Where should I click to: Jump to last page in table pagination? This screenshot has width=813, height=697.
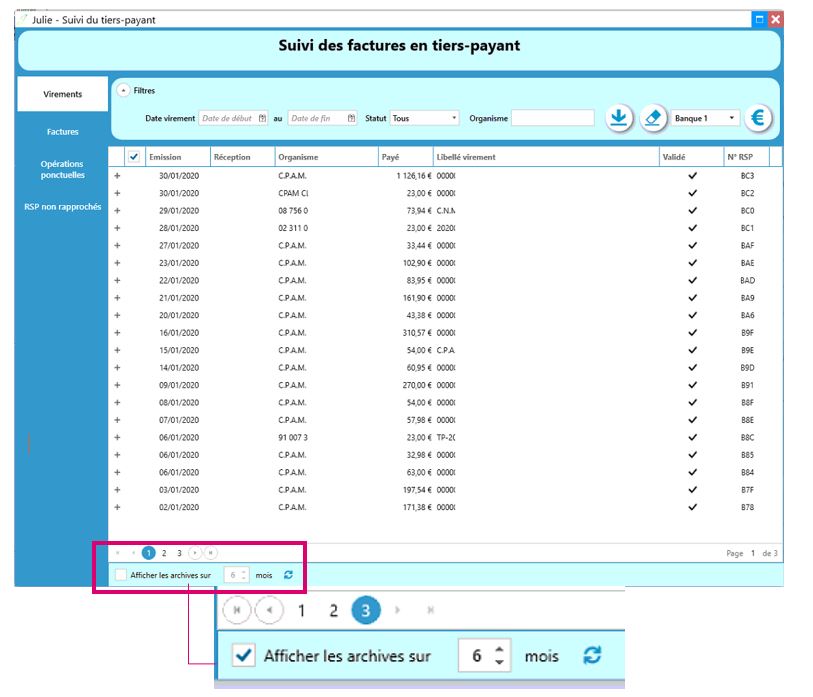[x=211, y=553]
